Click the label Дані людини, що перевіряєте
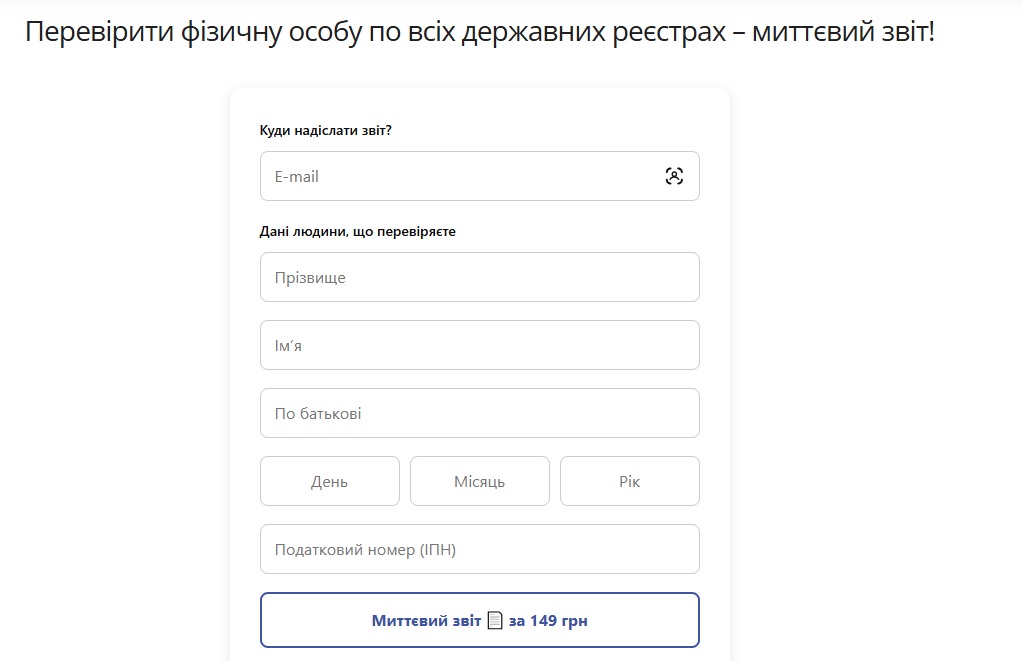 click(x=358, y=230)
